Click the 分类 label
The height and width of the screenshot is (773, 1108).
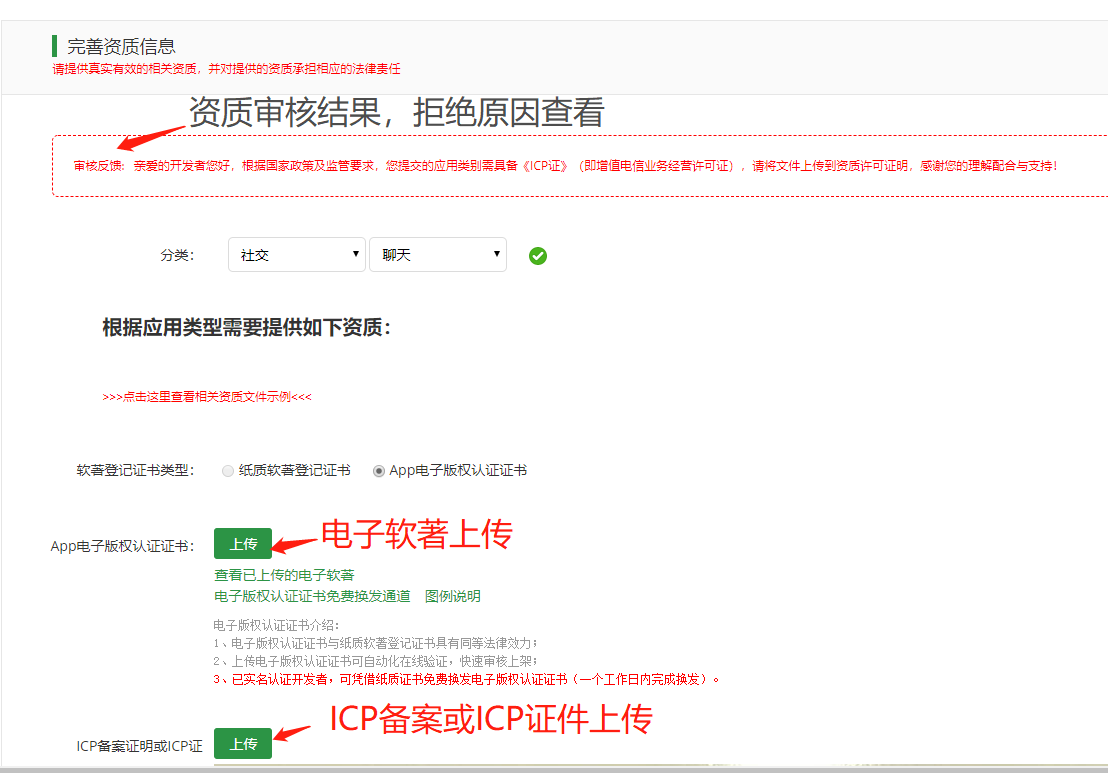tap(177, 255)
